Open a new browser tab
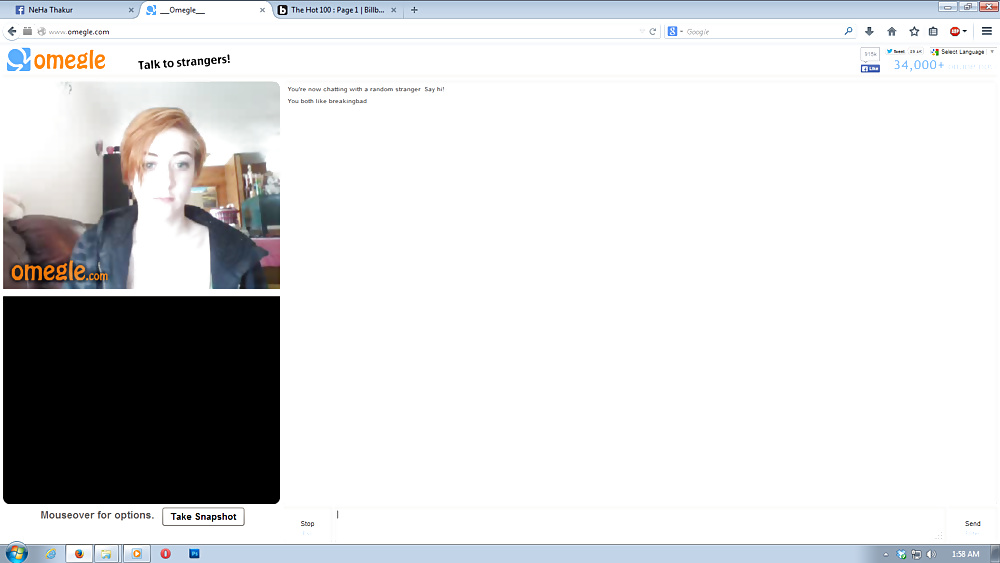Viewport: 1000px width, 563px height. click(x=414, y=10)
